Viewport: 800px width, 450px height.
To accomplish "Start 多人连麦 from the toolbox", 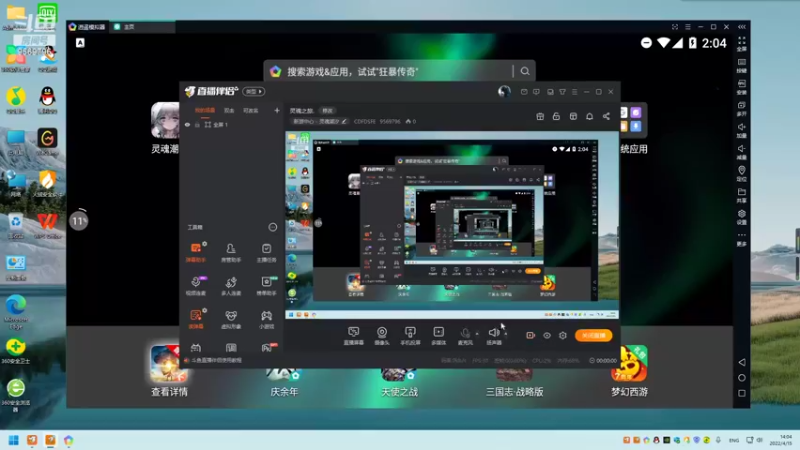I will point(231,286).
